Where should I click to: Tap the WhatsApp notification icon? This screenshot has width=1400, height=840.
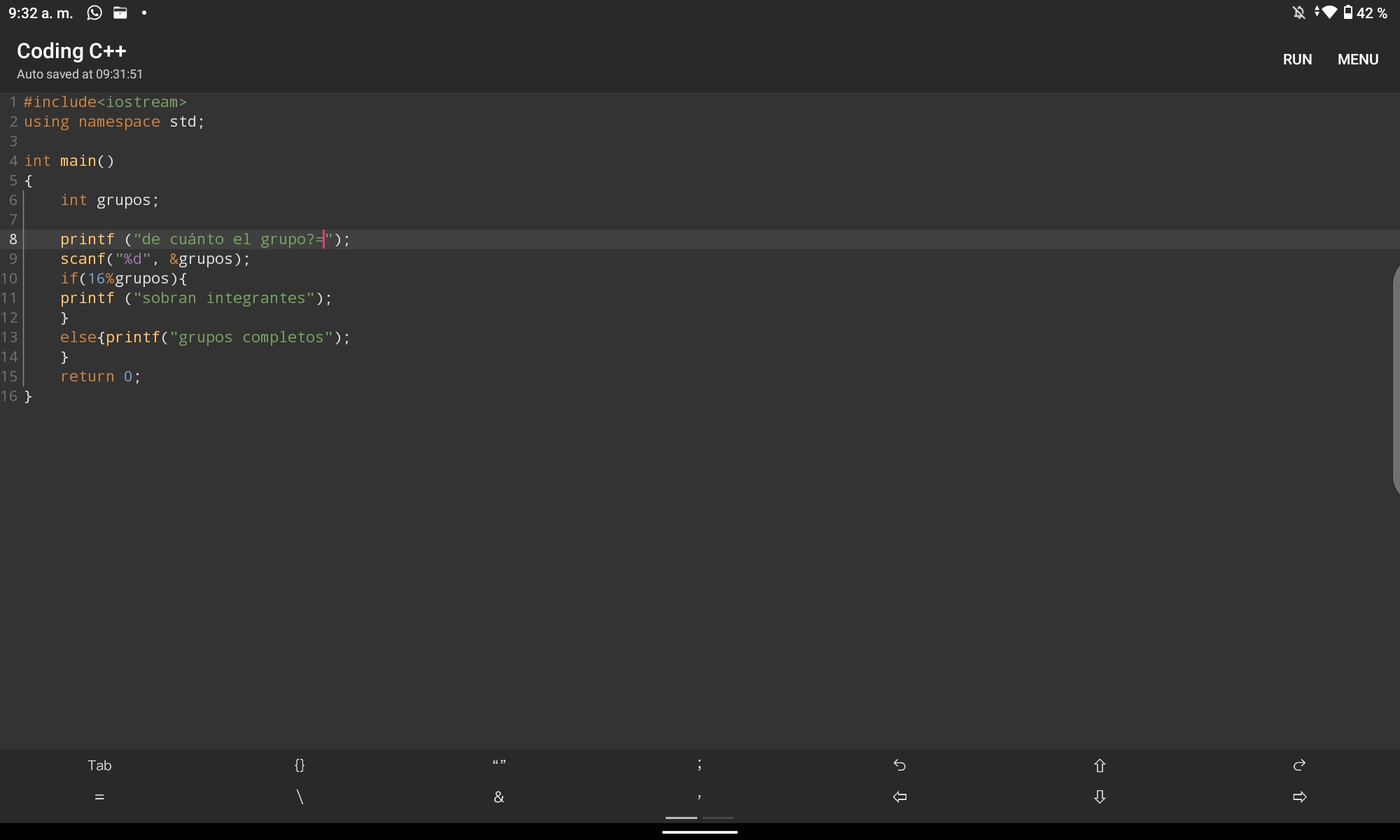click(94, 13)
